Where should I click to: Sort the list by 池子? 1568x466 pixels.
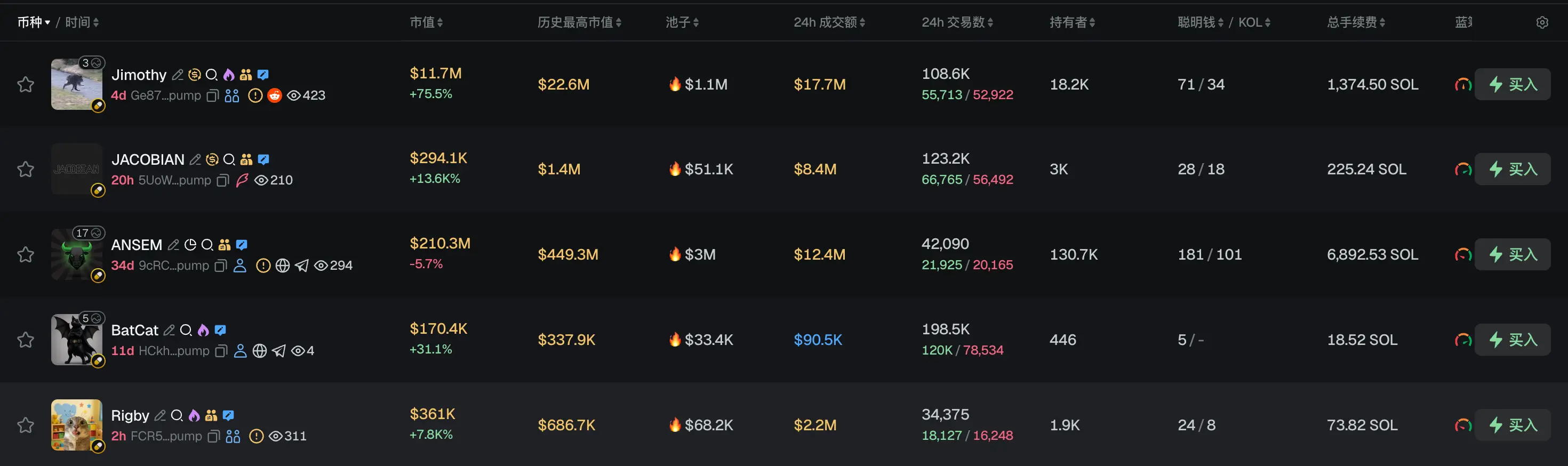coord(682,22)
